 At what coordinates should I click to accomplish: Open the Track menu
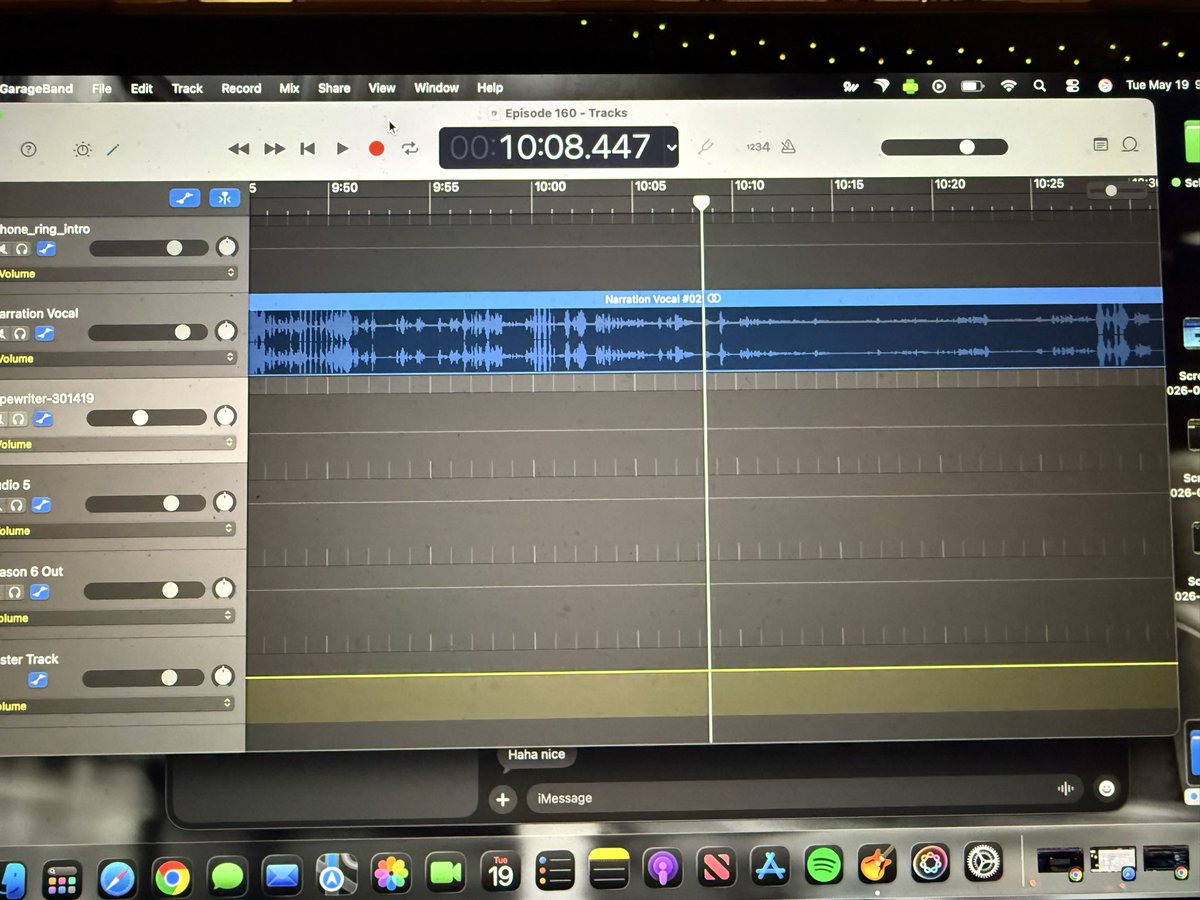pos(187,88)
